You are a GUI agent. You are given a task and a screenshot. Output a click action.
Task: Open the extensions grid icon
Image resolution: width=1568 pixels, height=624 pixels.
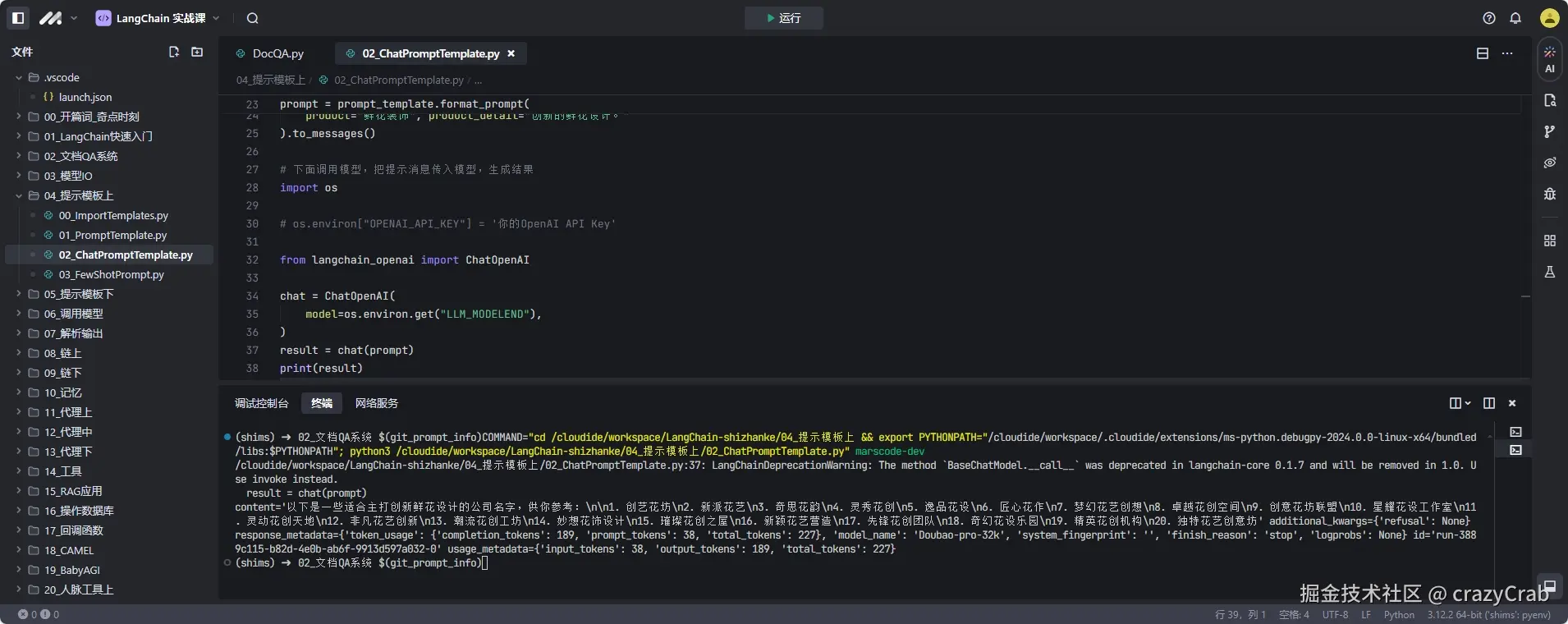pos(1549,241)
